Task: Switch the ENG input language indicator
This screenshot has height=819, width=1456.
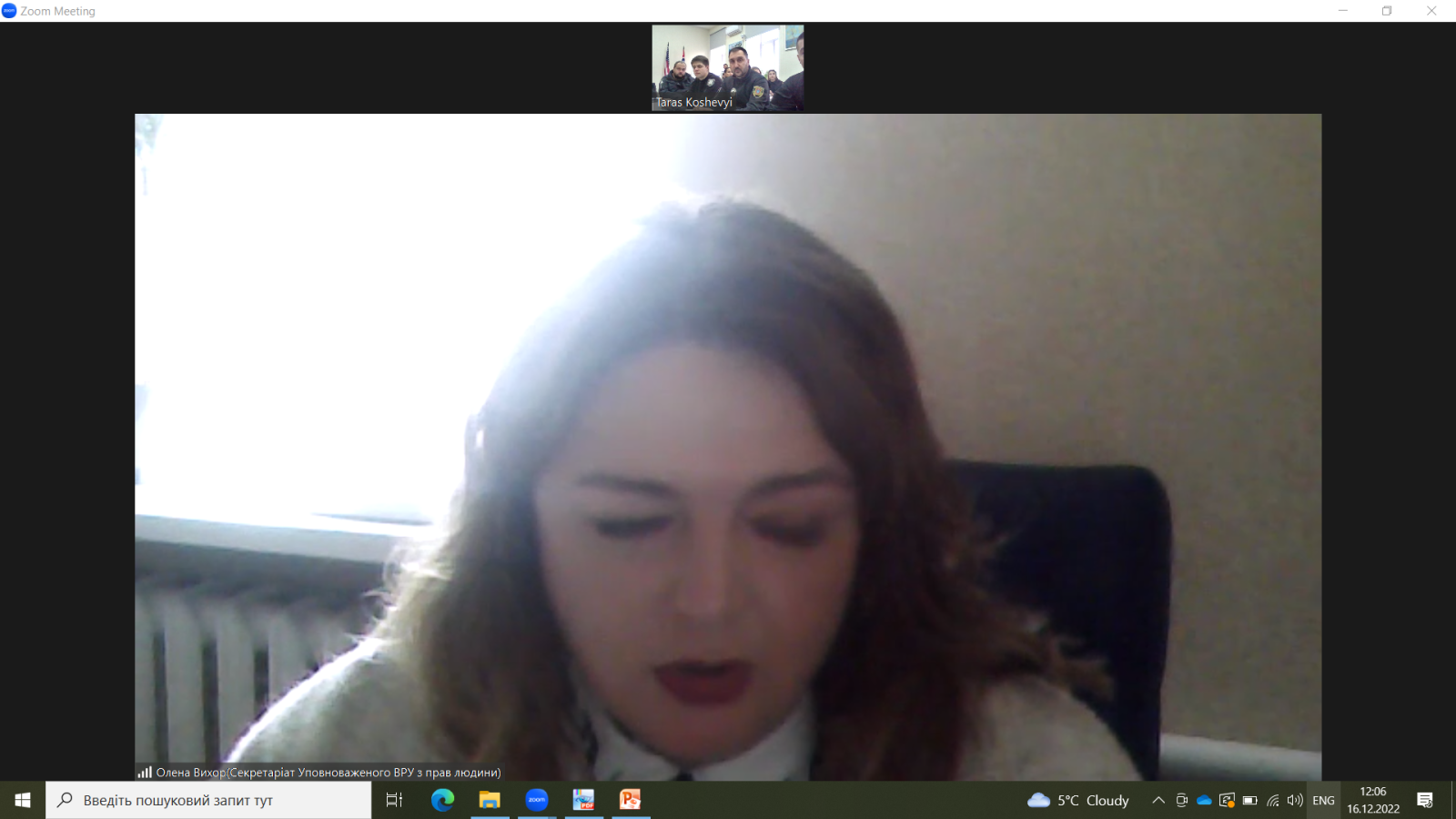Action: click(1324, 801)
